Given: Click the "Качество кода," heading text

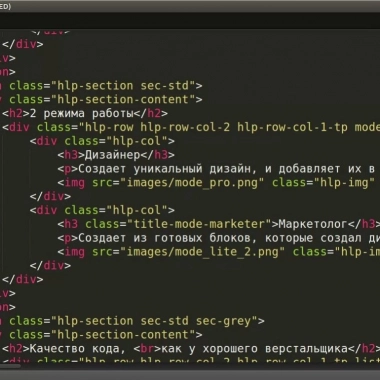Looking at the screenshot, I should pyautogui.click(x=78, y=349).
